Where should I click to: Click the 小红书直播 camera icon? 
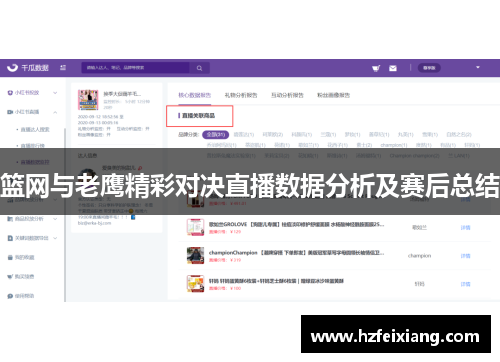click(x=10, y=112)
